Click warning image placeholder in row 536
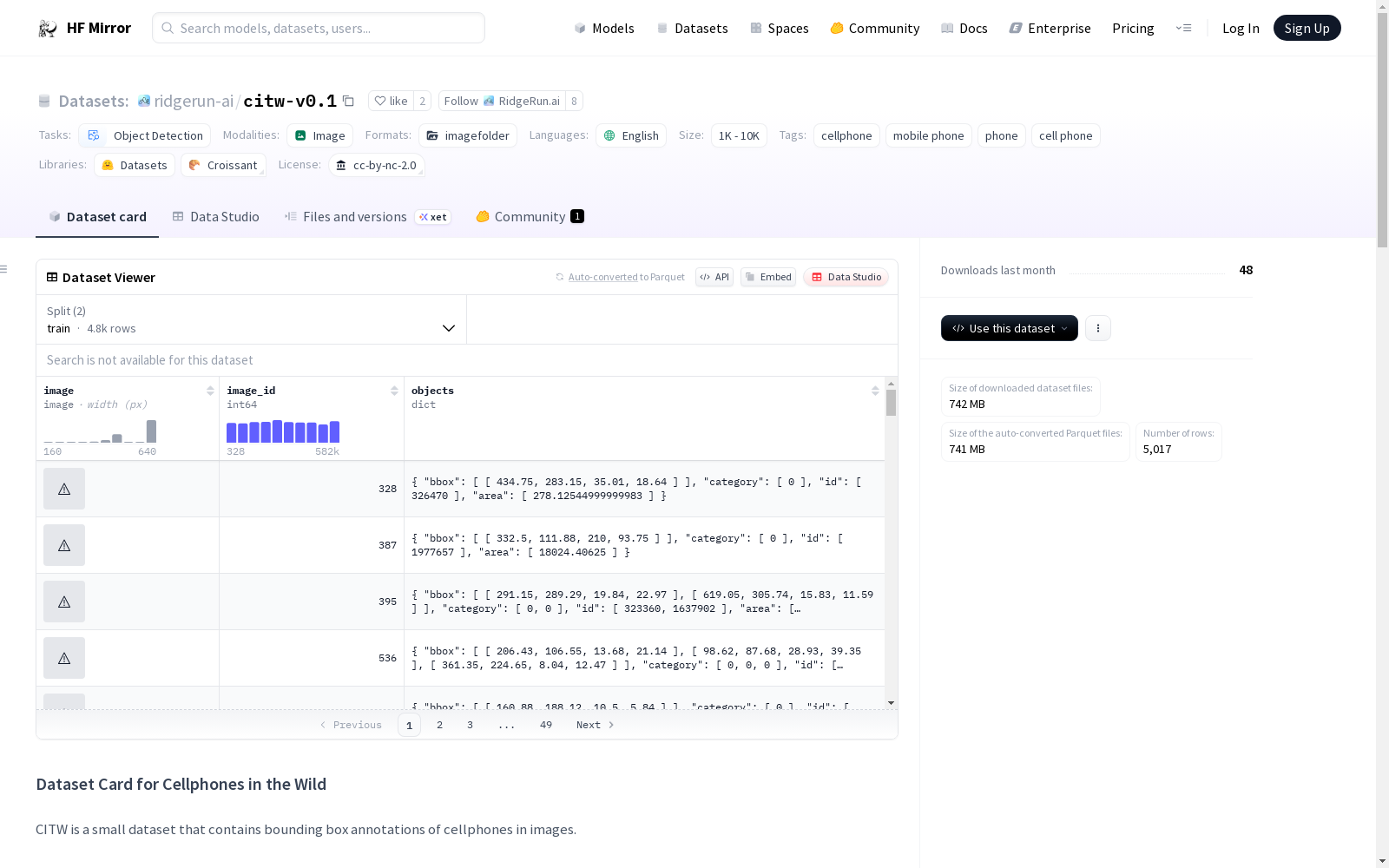Image resolution: width=1389 pixels, height=868 pixels. click(x=64, y=658)
